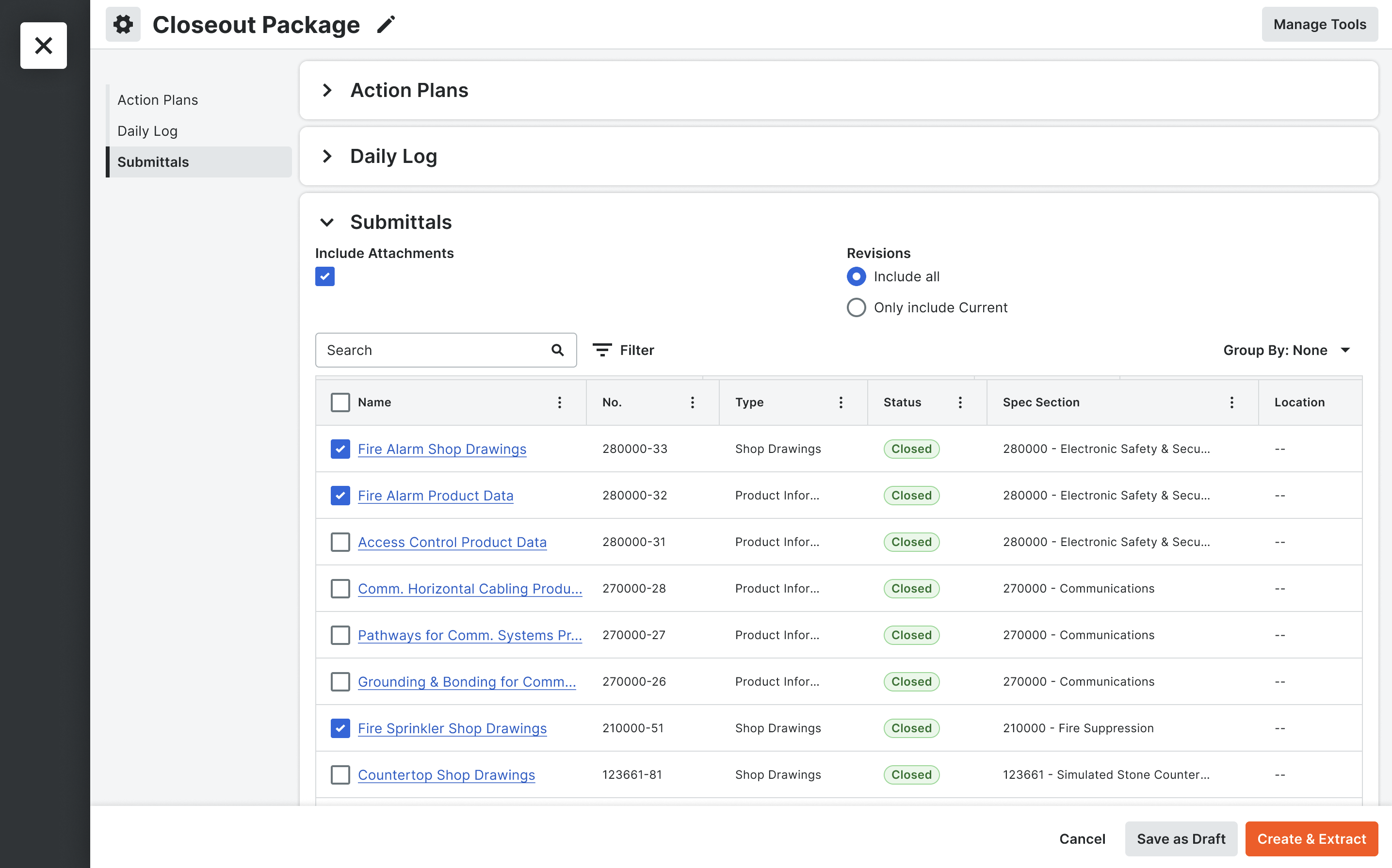Toggle the select-all checkbox in table header
This screenshot has height=868, width=1392.
tap(340, 402)
